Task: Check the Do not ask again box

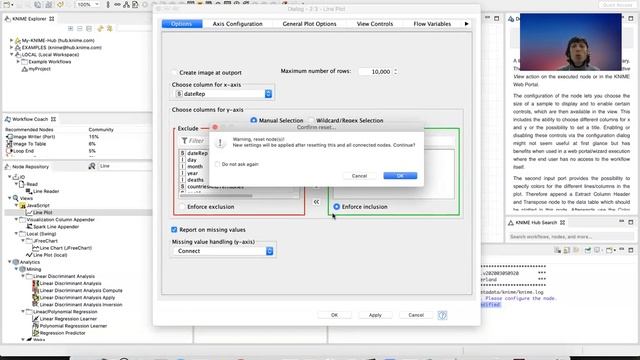Action: (218, 164)
